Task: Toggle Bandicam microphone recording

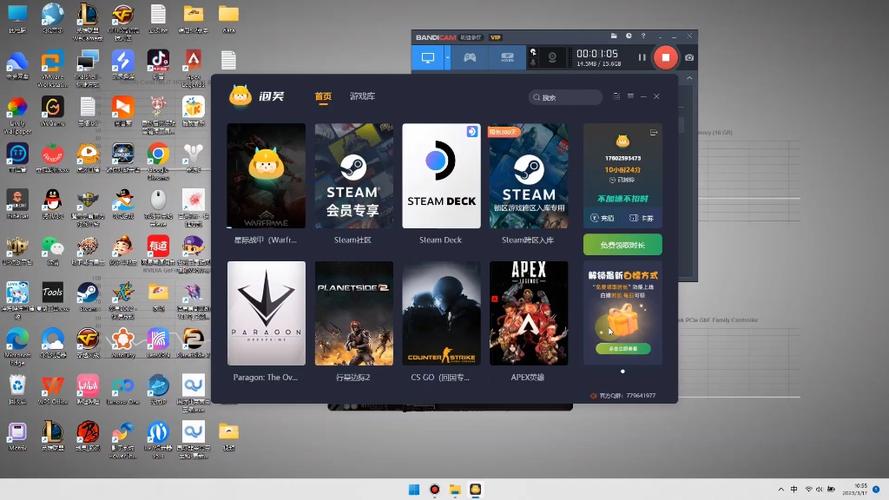Action: tap(533, 62)
